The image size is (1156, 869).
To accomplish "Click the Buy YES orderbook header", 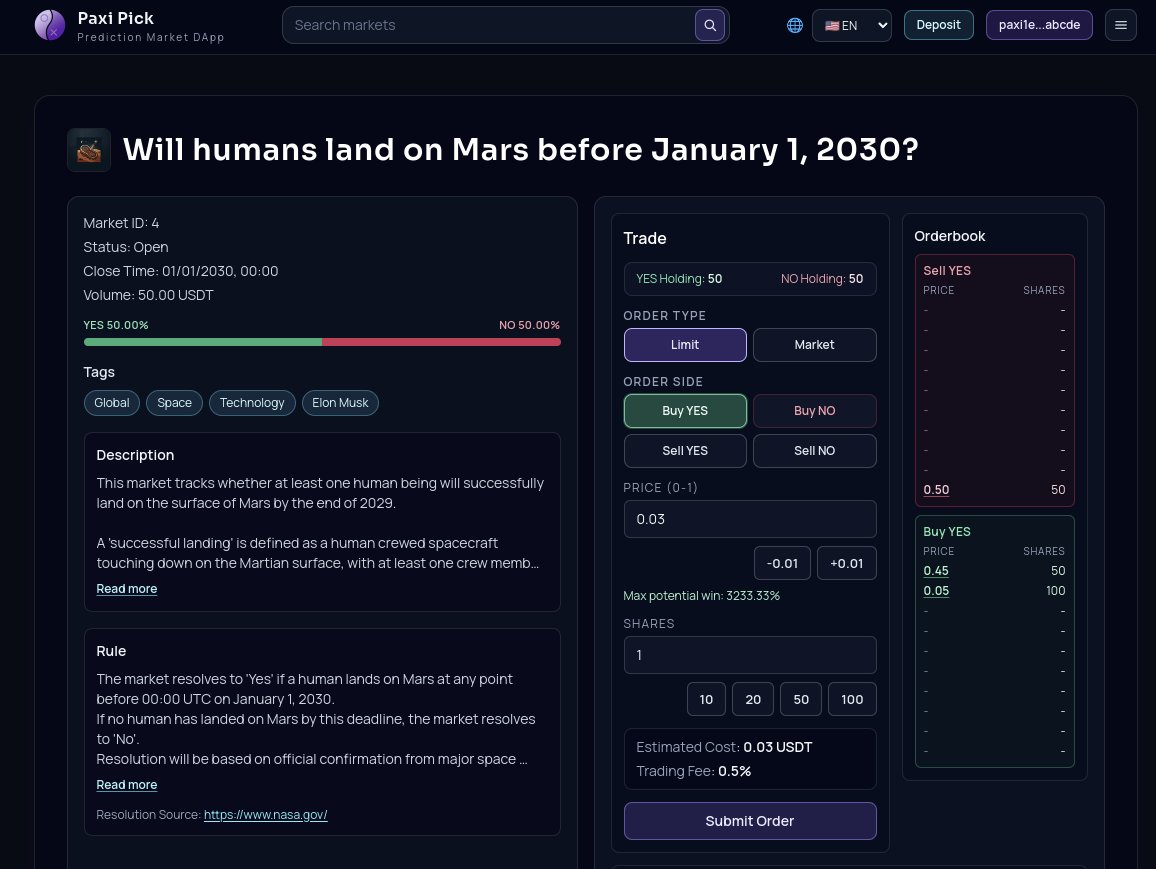I will click(x=947, y=531).
